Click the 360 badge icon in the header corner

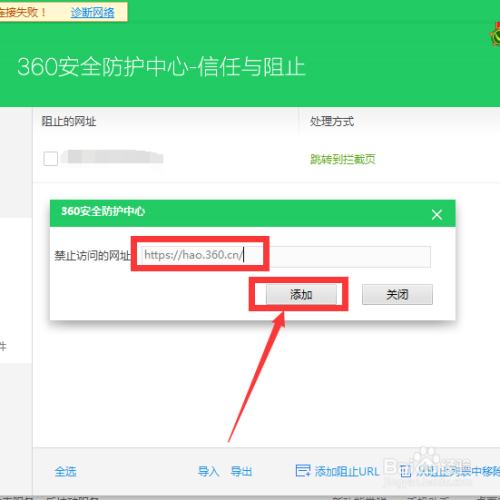[x=496, y=35]
